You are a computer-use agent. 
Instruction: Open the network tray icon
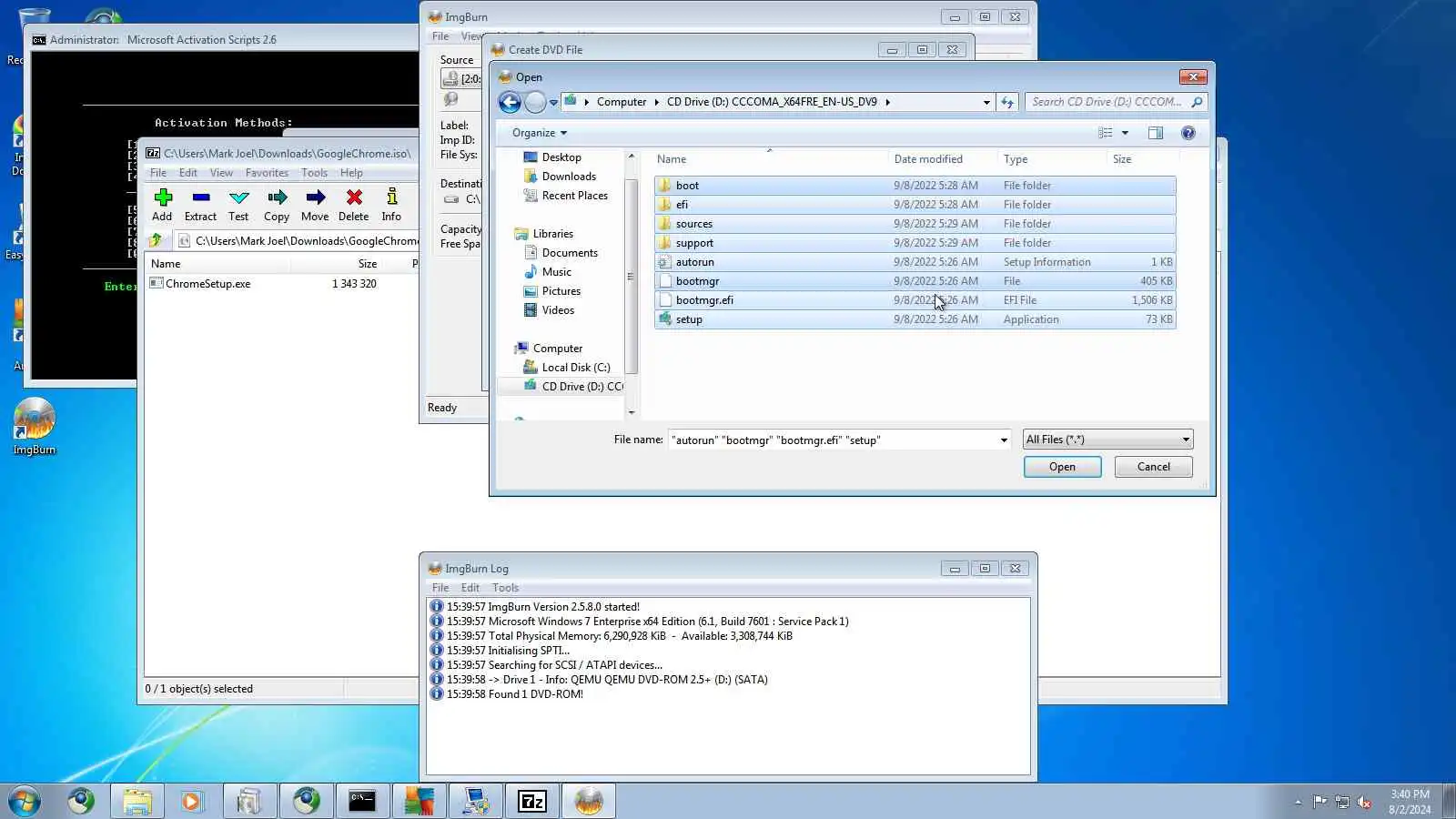point(1342,802)
